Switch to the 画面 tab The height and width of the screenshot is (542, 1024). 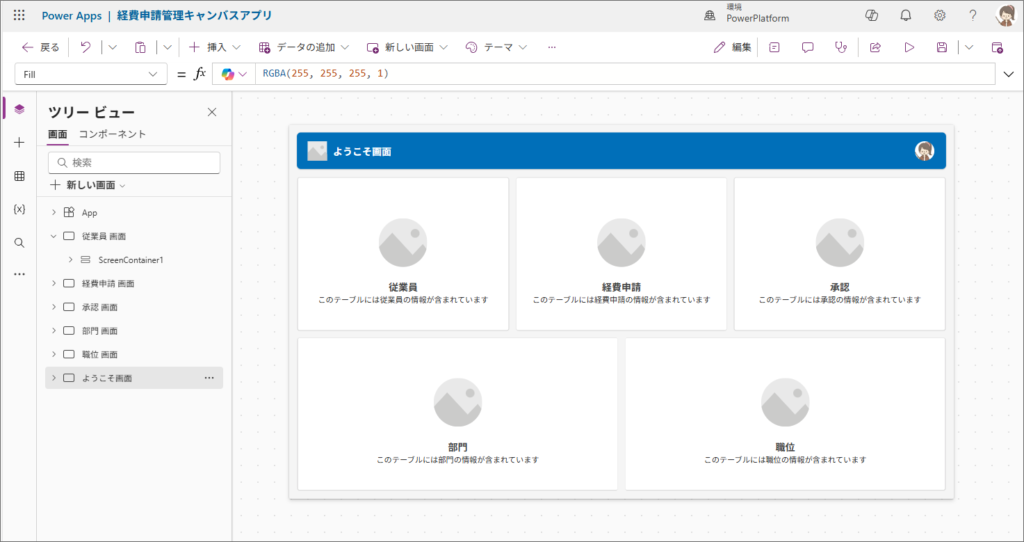click(57, 134)
